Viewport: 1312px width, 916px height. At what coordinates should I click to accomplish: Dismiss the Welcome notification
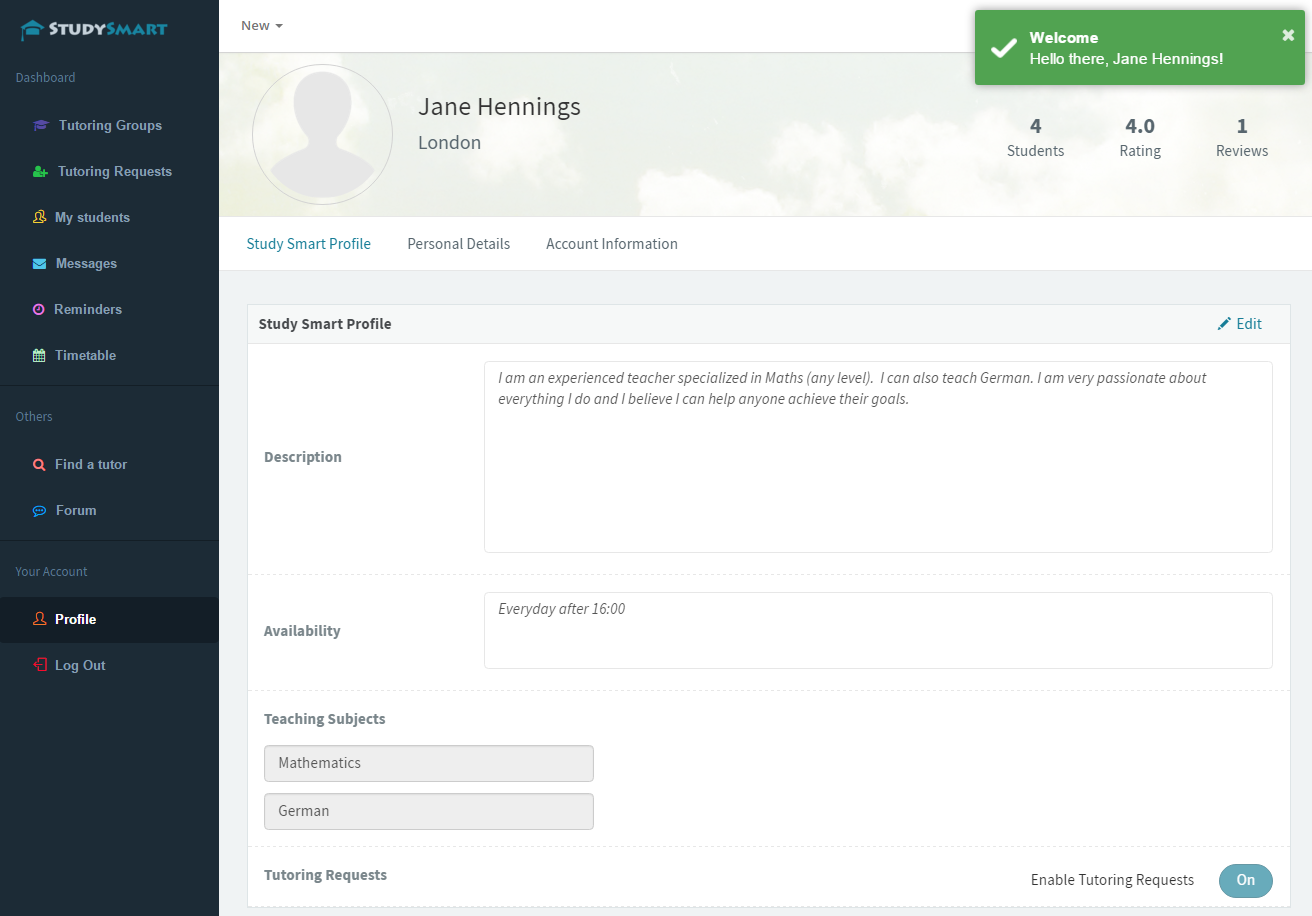pos(1288,35)
